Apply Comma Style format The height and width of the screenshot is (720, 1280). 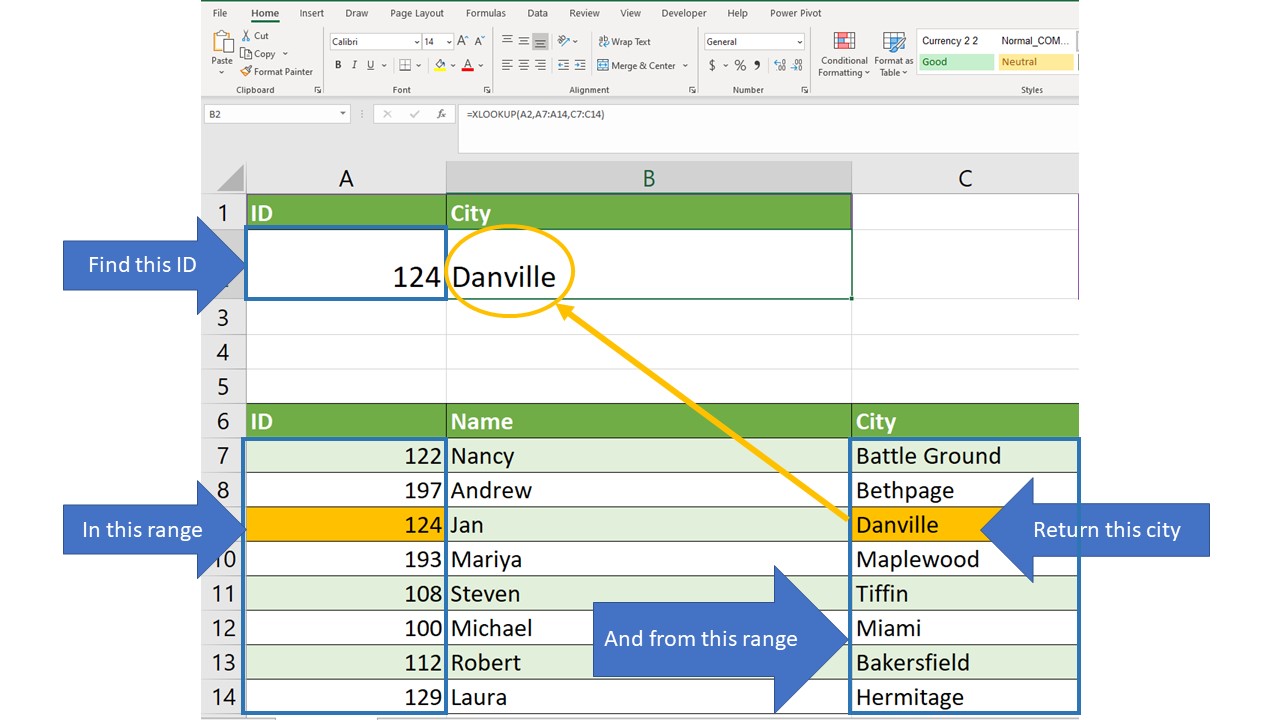757,65
